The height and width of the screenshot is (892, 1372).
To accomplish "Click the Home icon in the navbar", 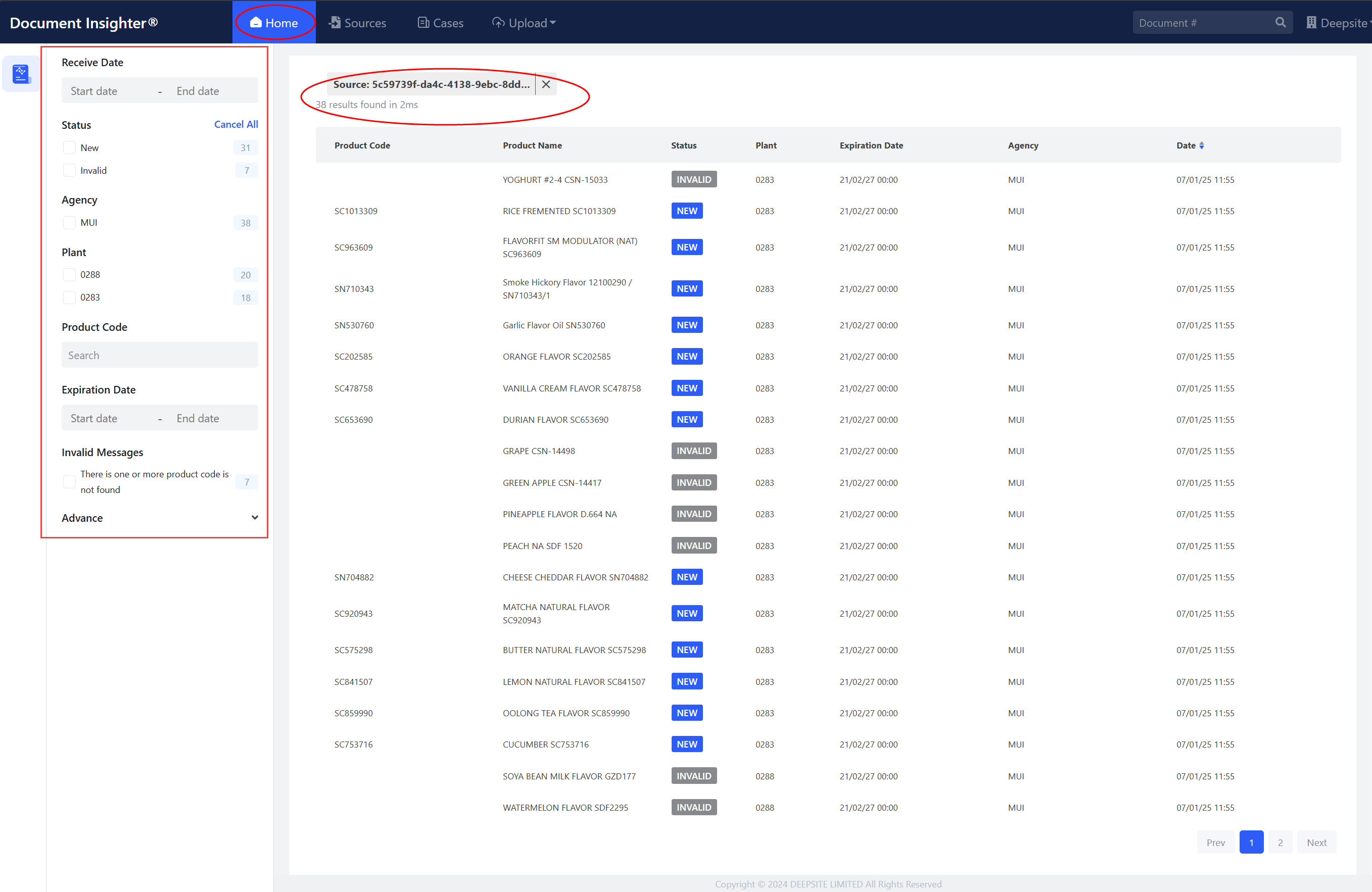I will point(256,22).
